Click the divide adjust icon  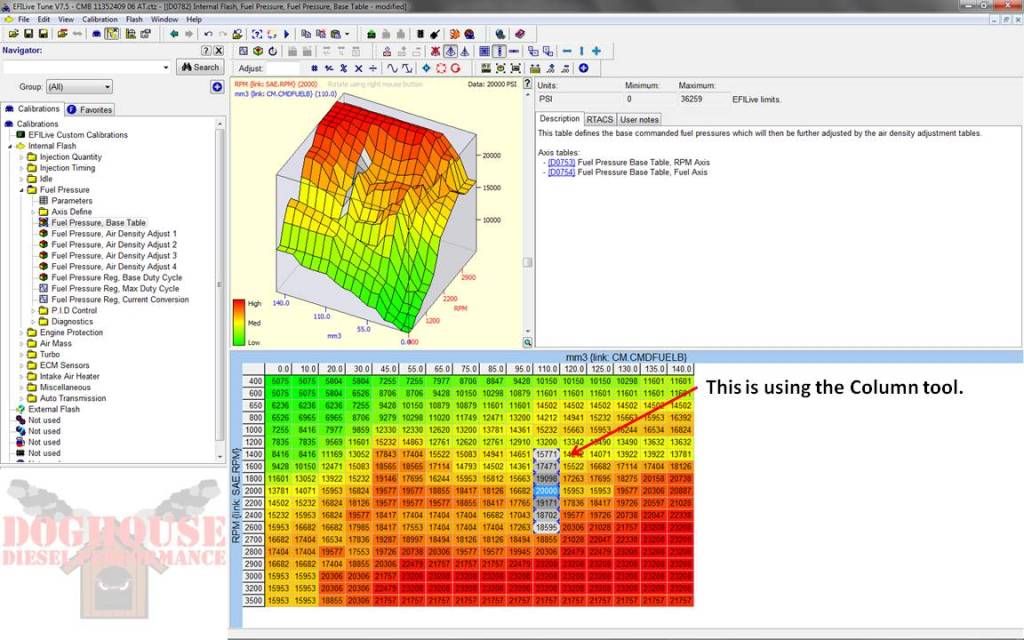372,68
